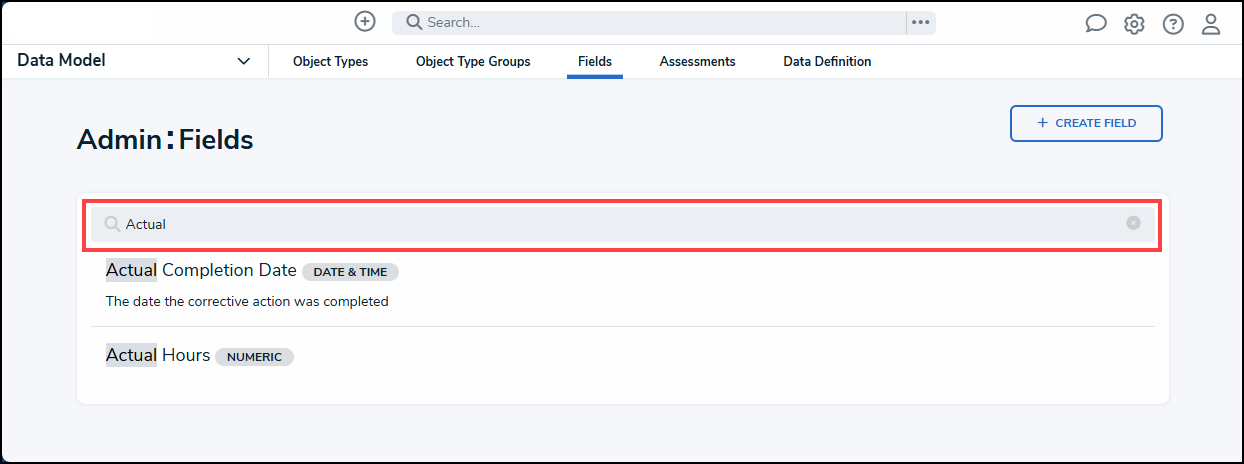The image size is (1244, 464).
Task: Switch to the Object Types tab
Action: pyautogui.click(x=330, y=61)
